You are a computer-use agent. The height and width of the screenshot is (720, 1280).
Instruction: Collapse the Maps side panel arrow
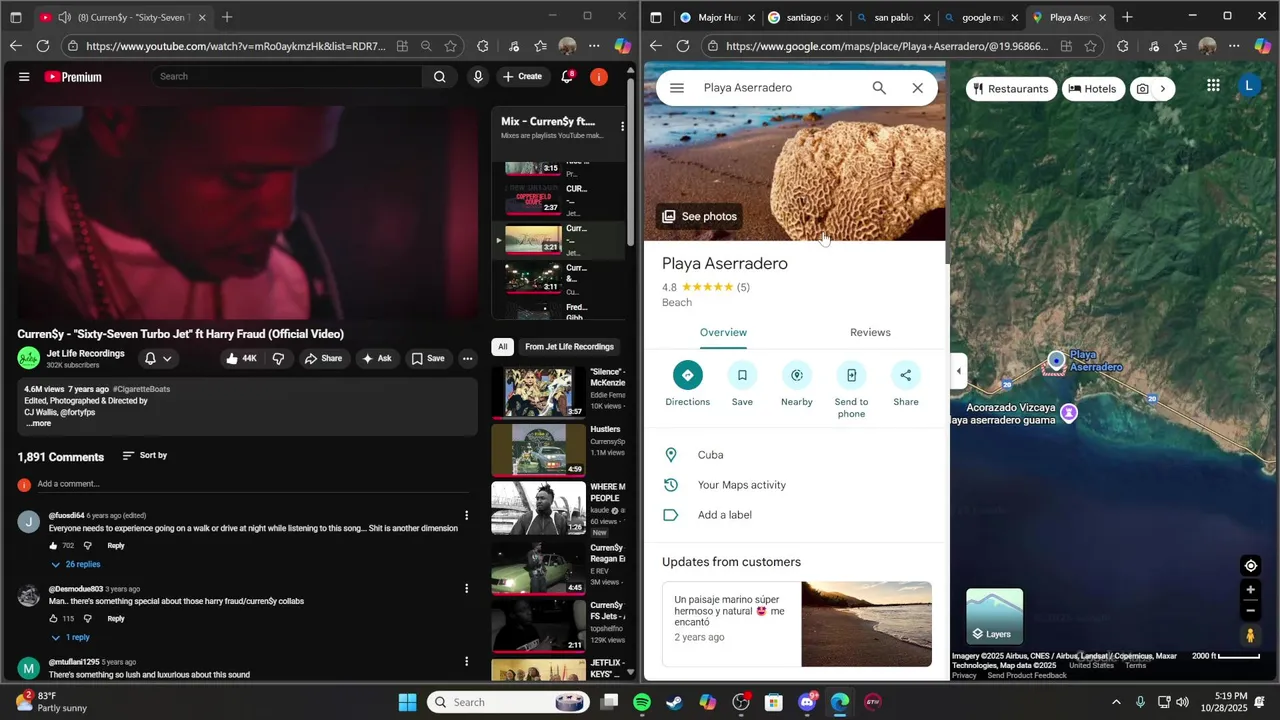[958, 371]
